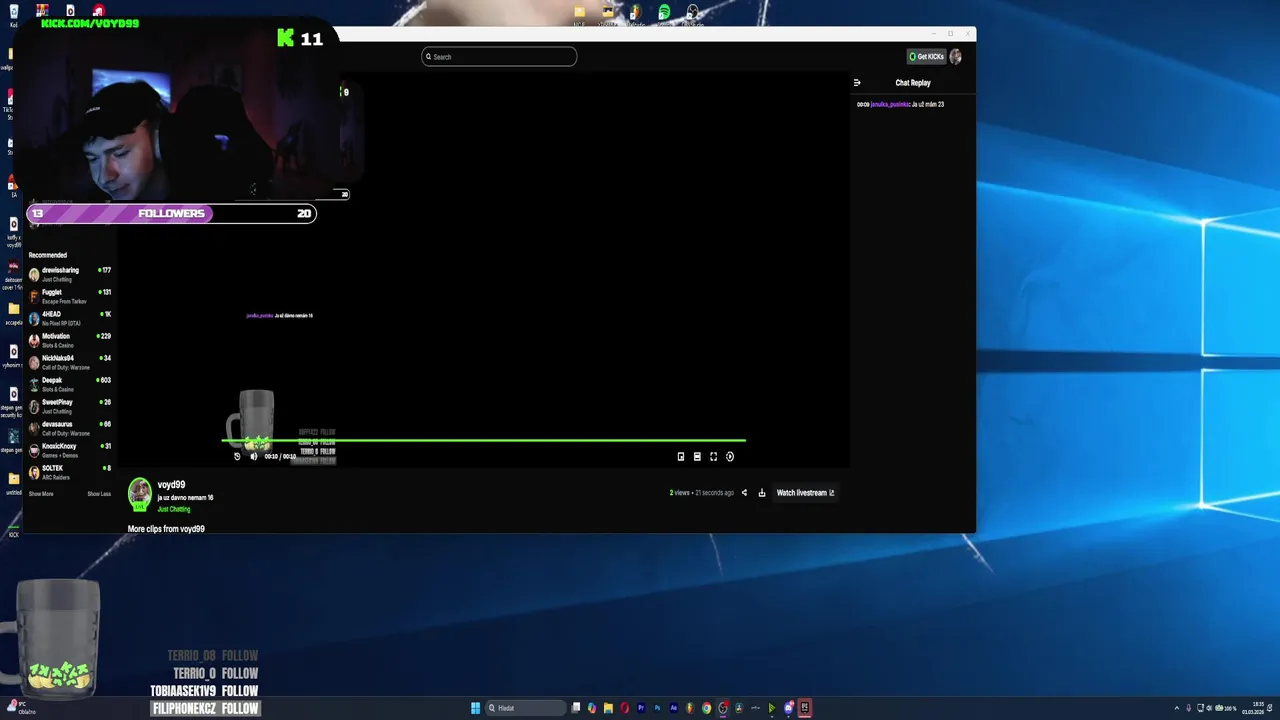Open the 4HEAD recommended channel
1280x720 pixels.
tap(70, 318)
